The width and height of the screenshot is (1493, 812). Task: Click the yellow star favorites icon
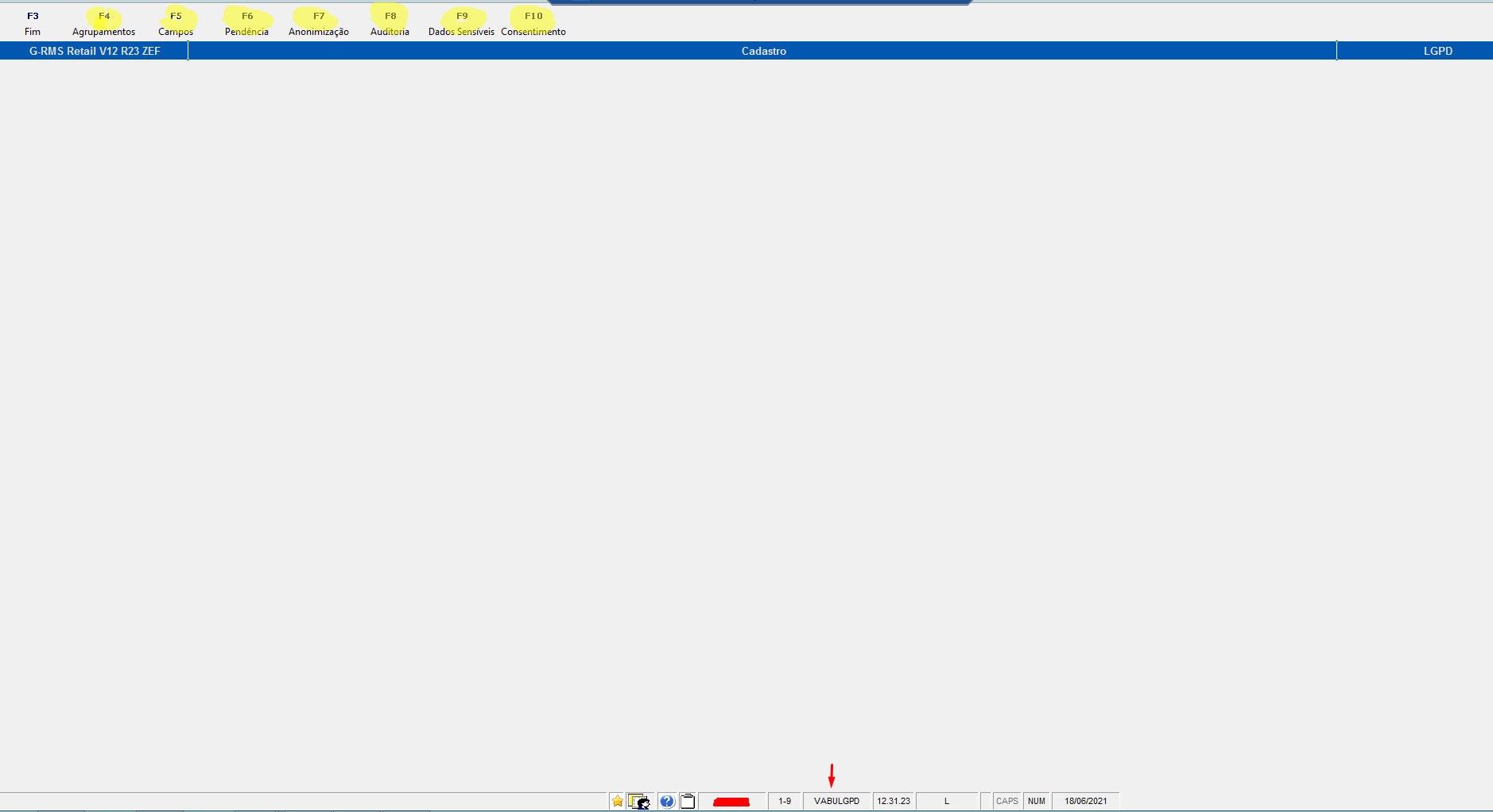[618, 801]
